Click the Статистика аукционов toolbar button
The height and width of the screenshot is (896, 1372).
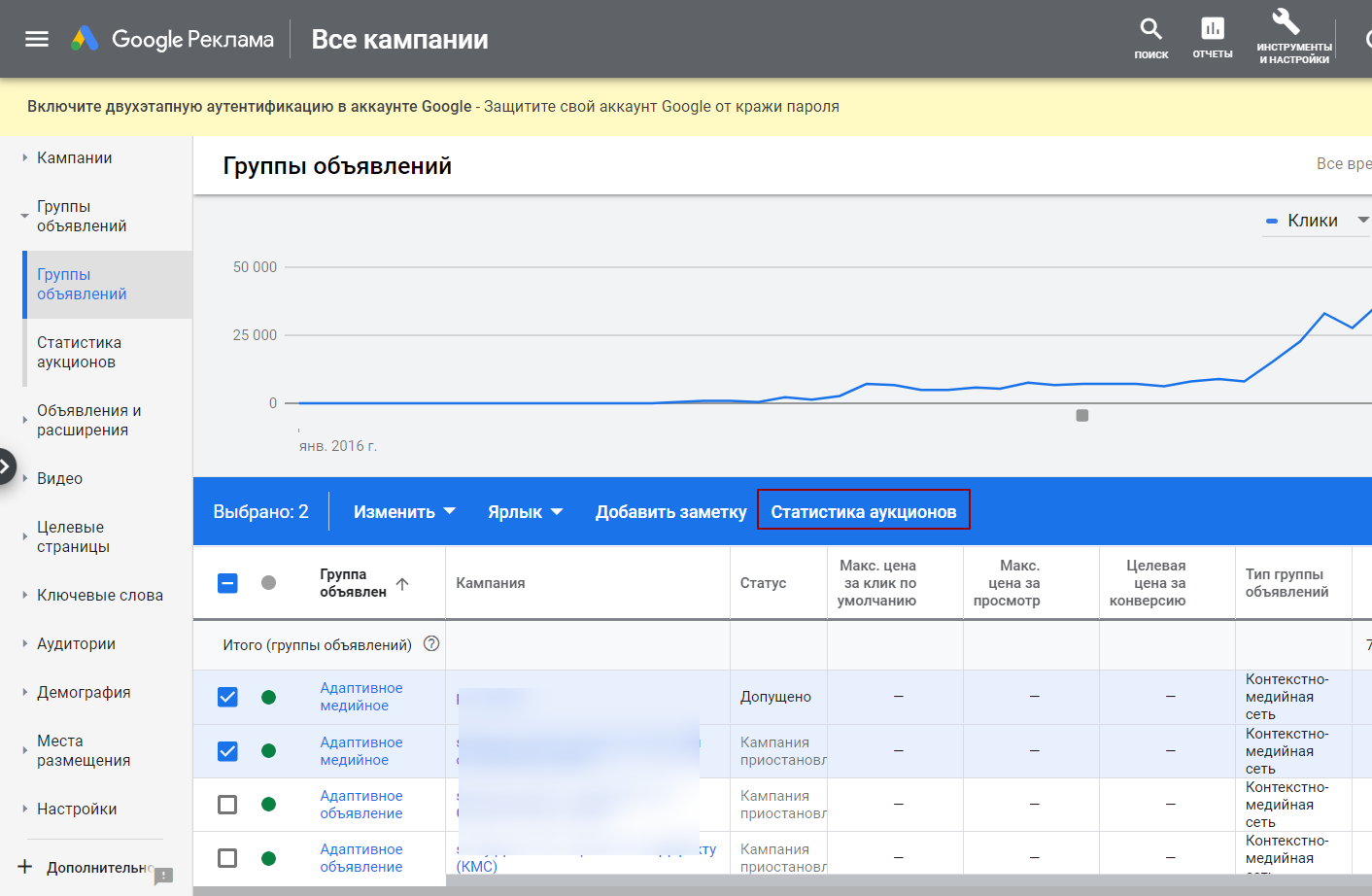[x=863, y=512]
